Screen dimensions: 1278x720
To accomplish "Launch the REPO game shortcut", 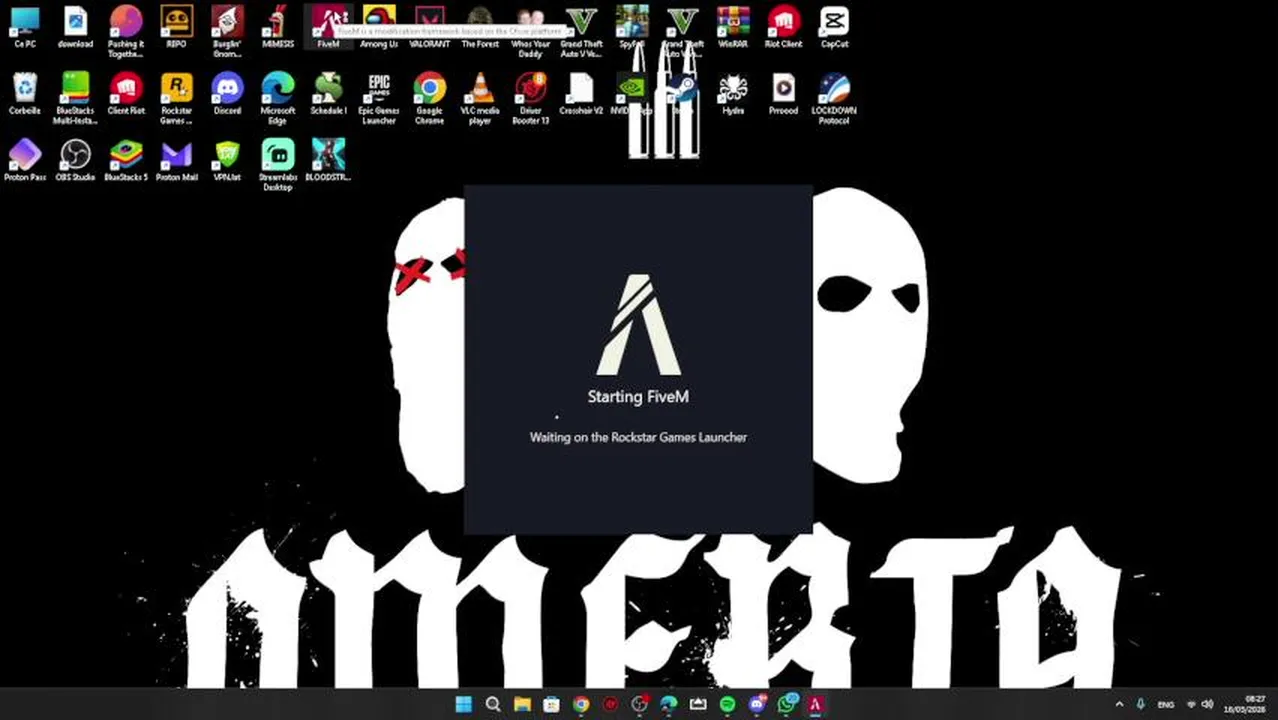I will (x=176, y=27).
